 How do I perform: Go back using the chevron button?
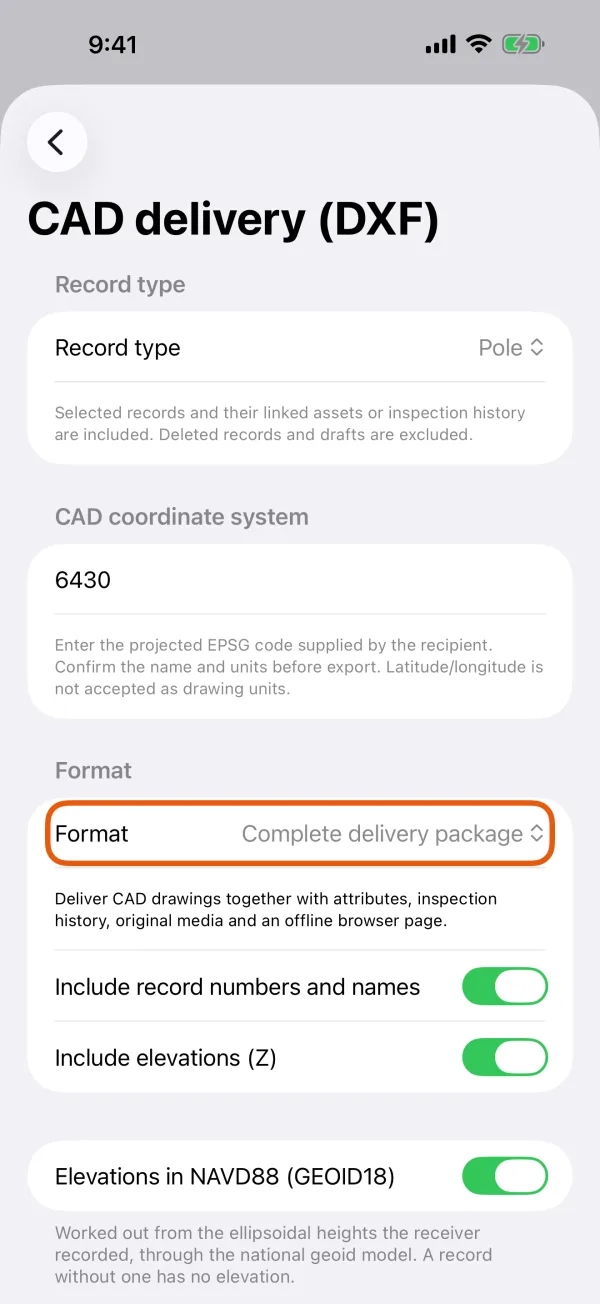point(57,142)
